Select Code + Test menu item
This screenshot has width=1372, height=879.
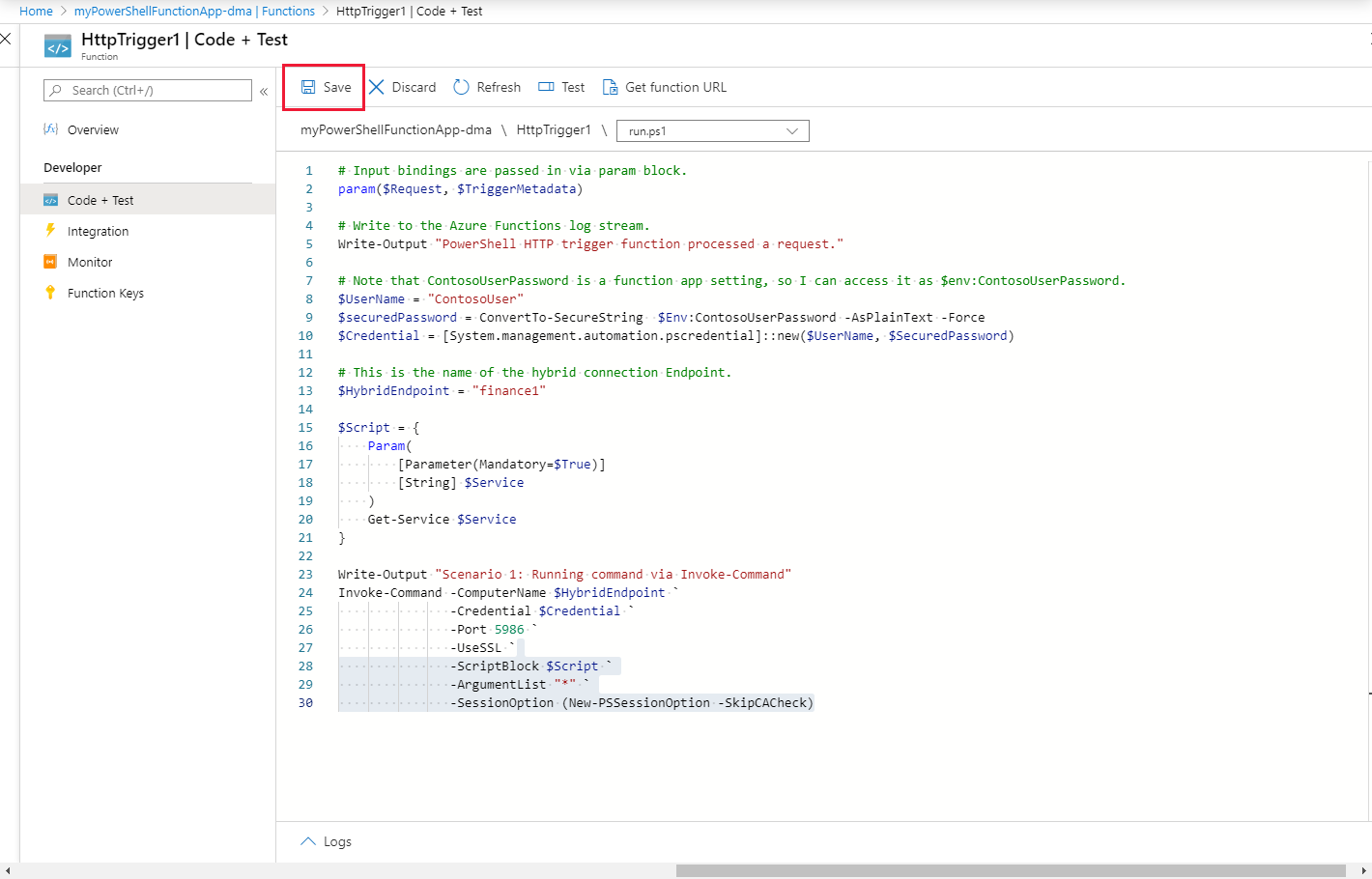[100, 200]
